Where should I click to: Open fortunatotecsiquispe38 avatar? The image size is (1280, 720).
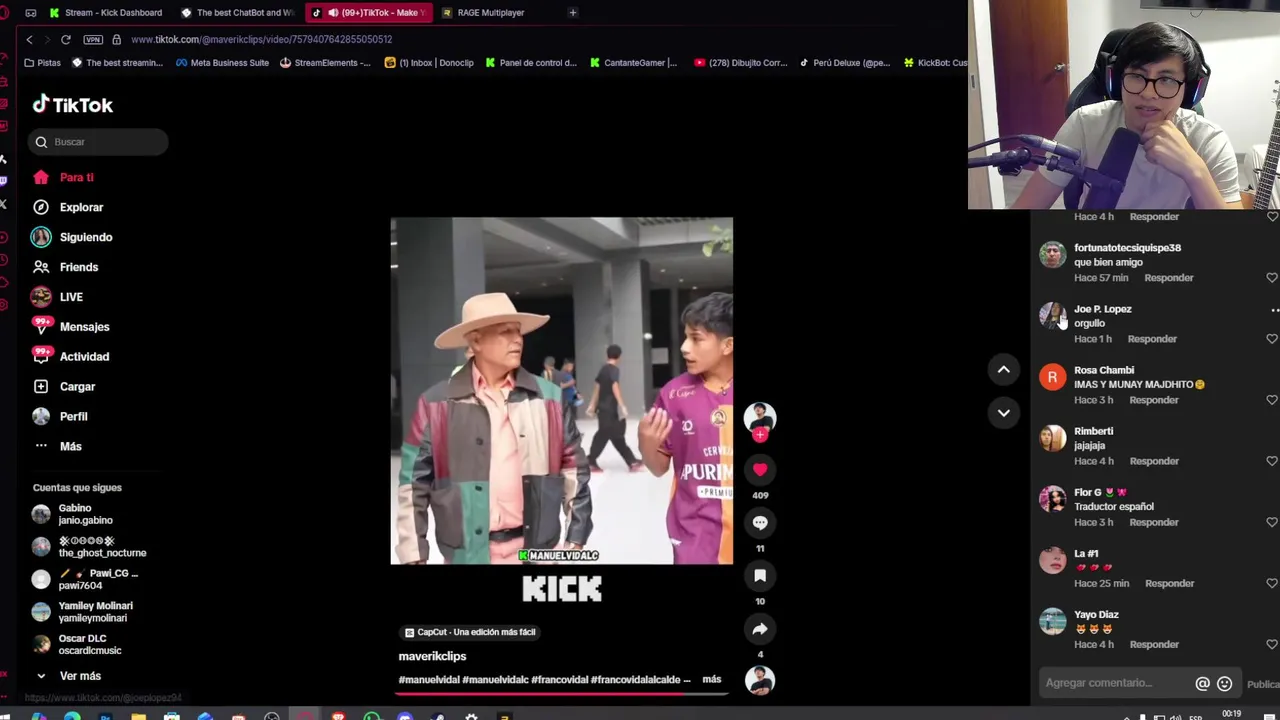1052,255
